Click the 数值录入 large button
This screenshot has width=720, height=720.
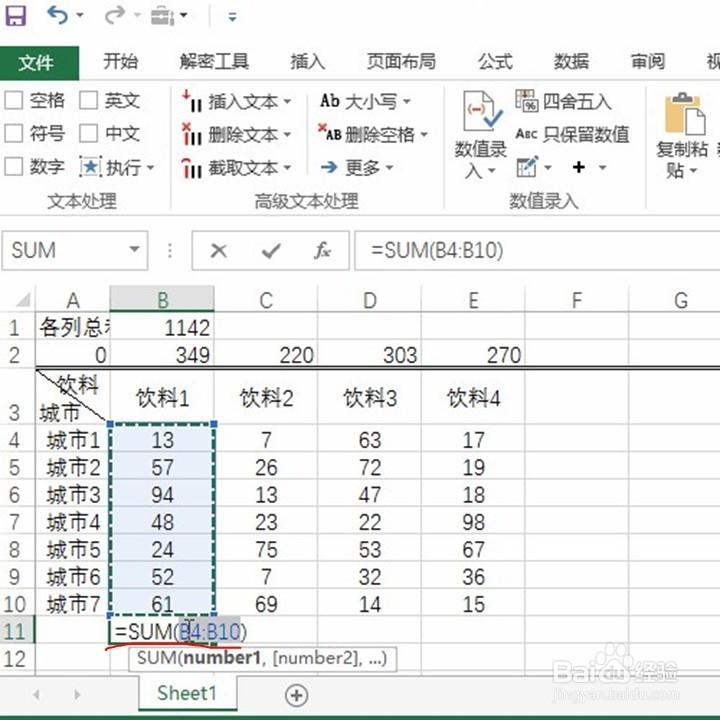(481, 135)
